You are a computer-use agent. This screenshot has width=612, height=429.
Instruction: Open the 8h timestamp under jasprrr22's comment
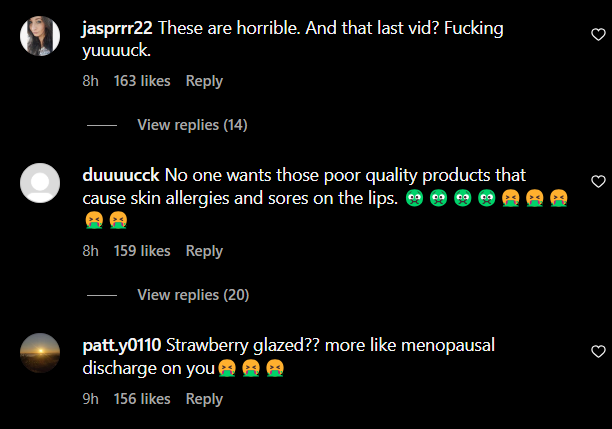pos(91,81)
